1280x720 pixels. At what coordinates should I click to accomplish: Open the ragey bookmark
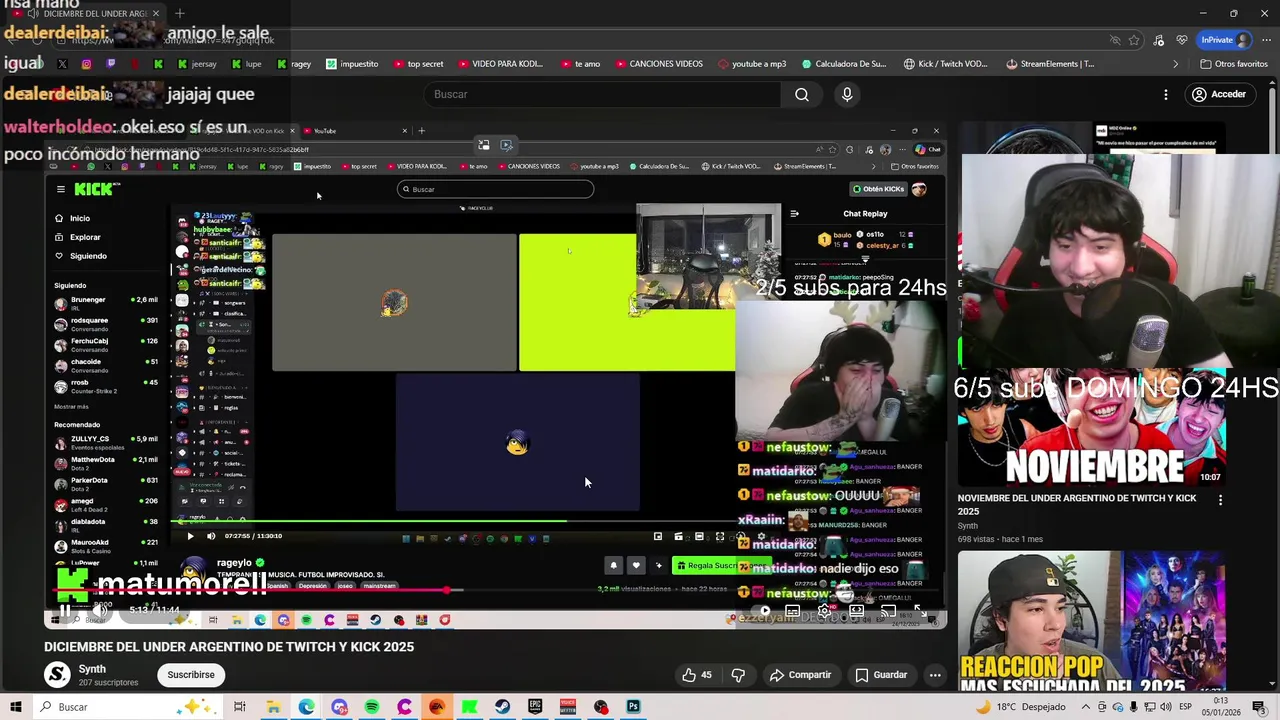point(294,64)
